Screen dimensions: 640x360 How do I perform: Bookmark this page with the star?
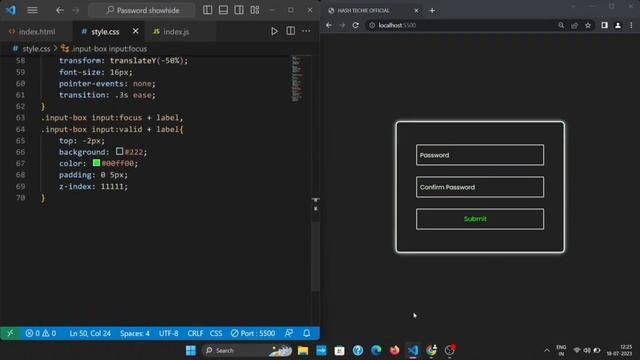click(x=588, y=25)
